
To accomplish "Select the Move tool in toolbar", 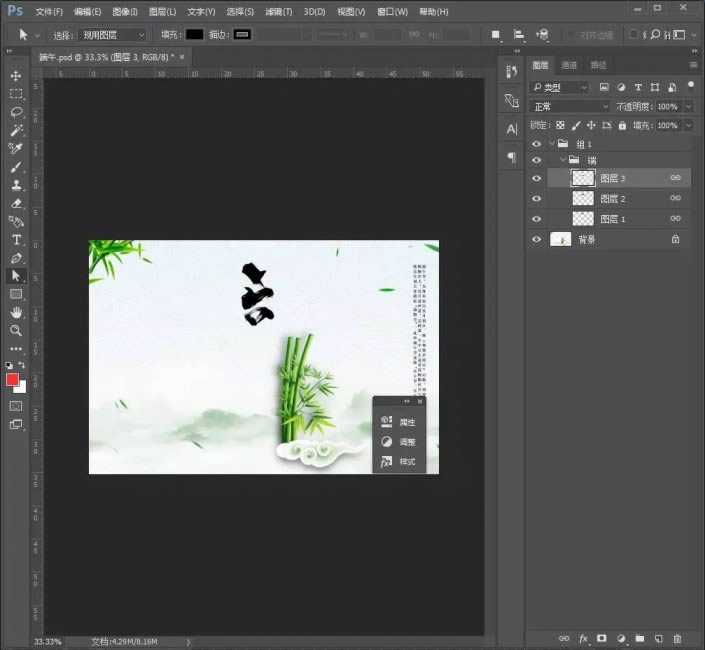I will [x=16, y=76].
